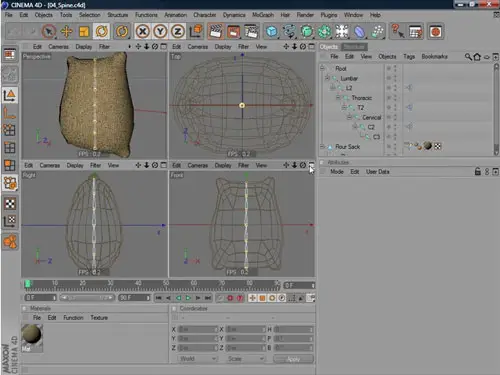Screen dimensions: 500x375
Task: Click the record keyframe button
Action: click(x=230, y=298)
